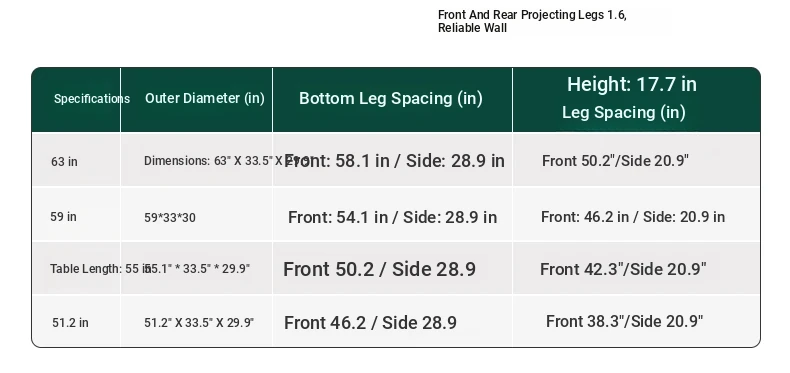Select the 51.2" X 33.5" X 29.9" cell

point(199,323)
